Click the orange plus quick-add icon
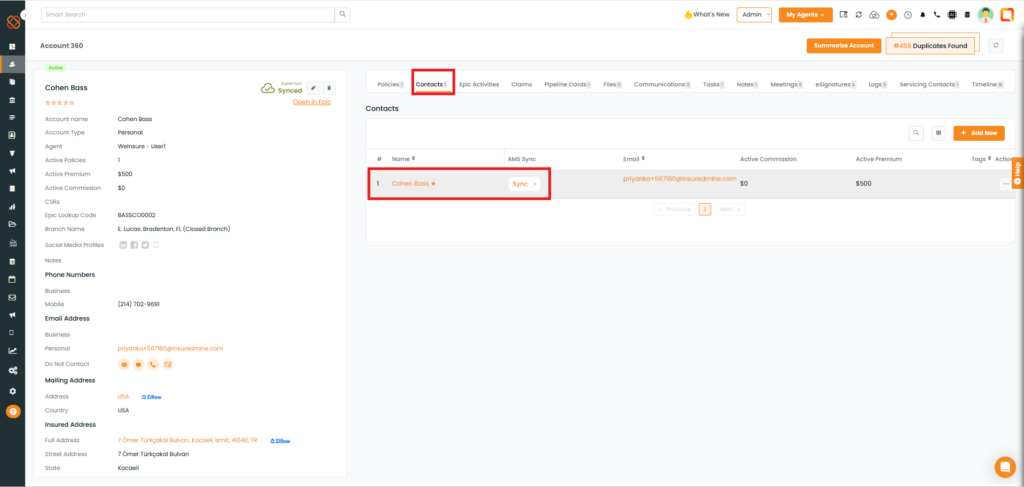The height and width of the screenshot is (487, 1024). [x=891, y=15]
